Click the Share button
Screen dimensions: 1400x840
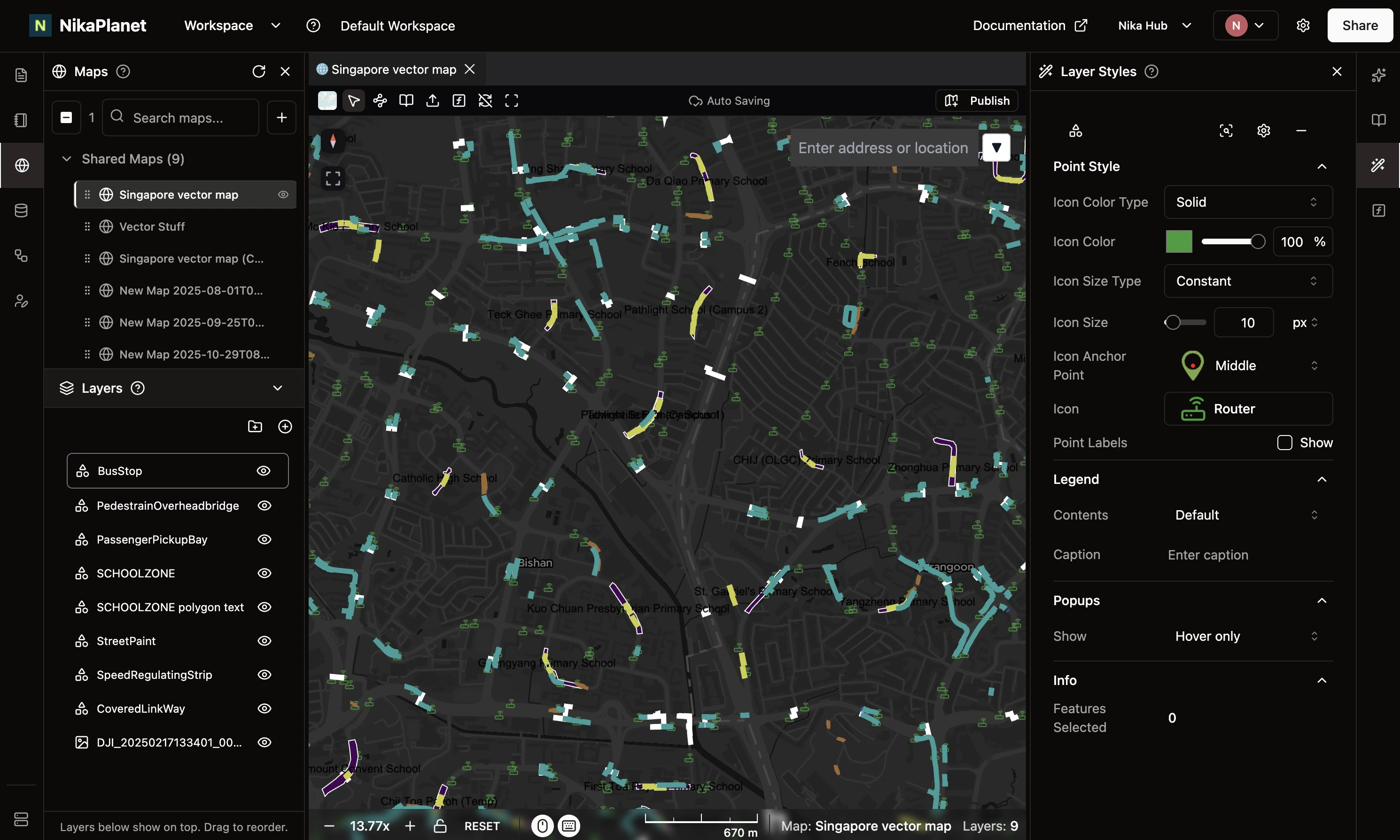pyautogui.click(x=1359, y=25)
